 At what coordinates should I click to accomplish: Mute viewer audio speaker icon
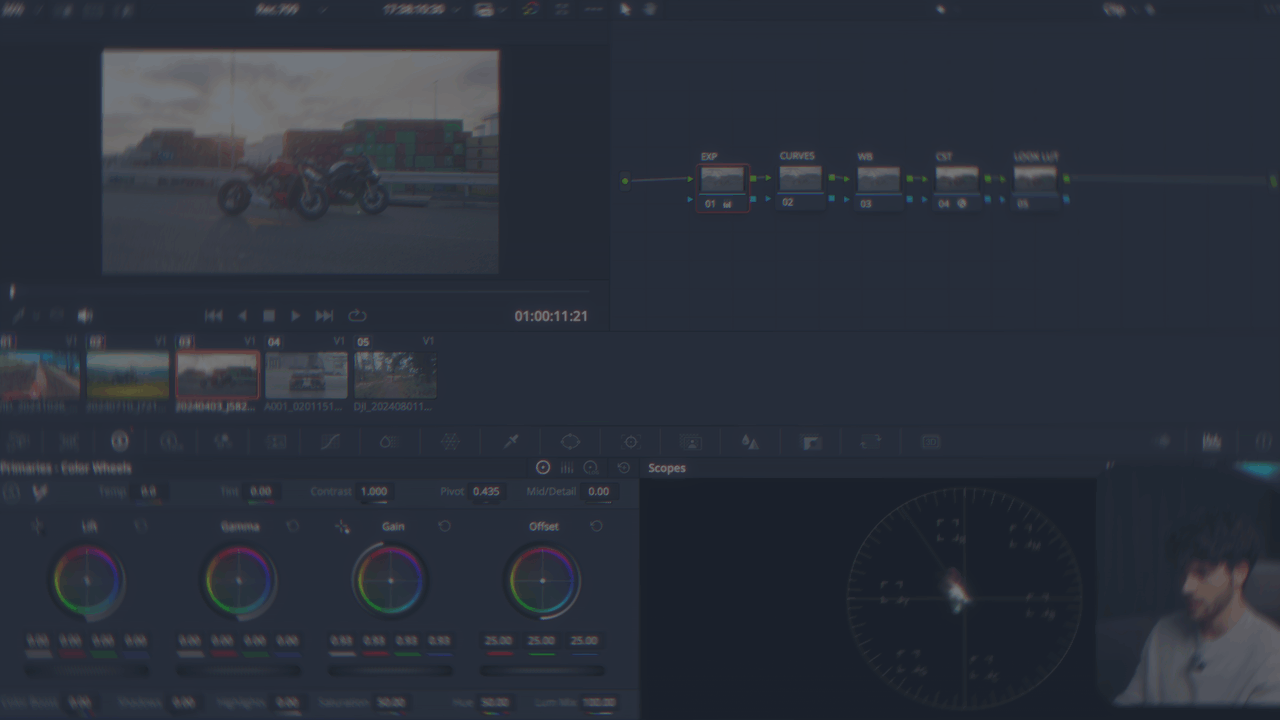coord(85,316)
